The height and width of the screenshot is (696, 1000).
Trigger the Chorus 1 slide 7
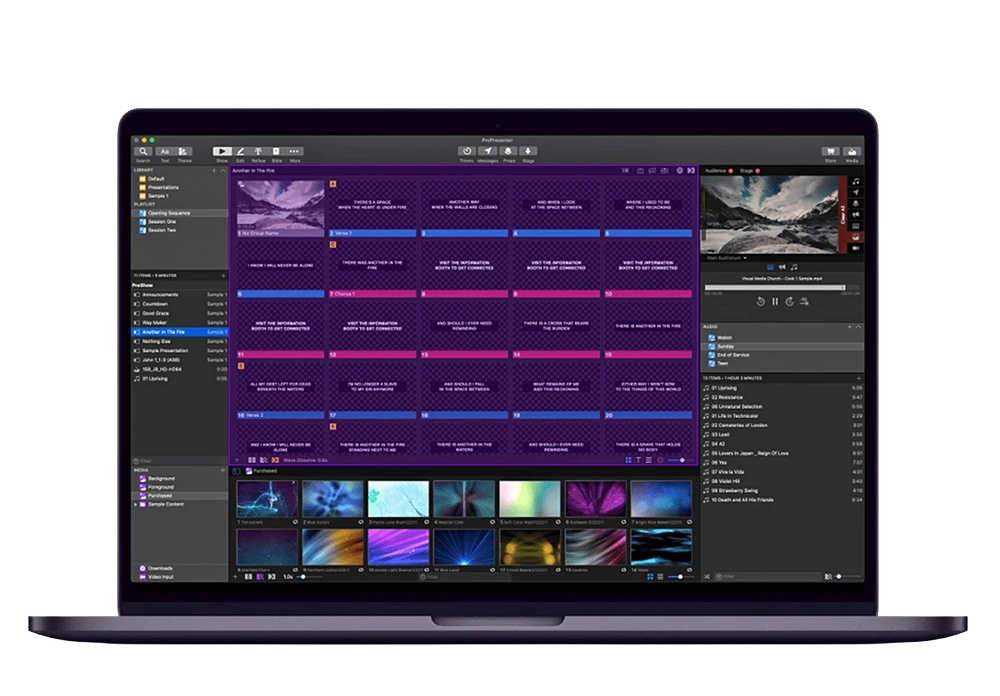[372, 269]
